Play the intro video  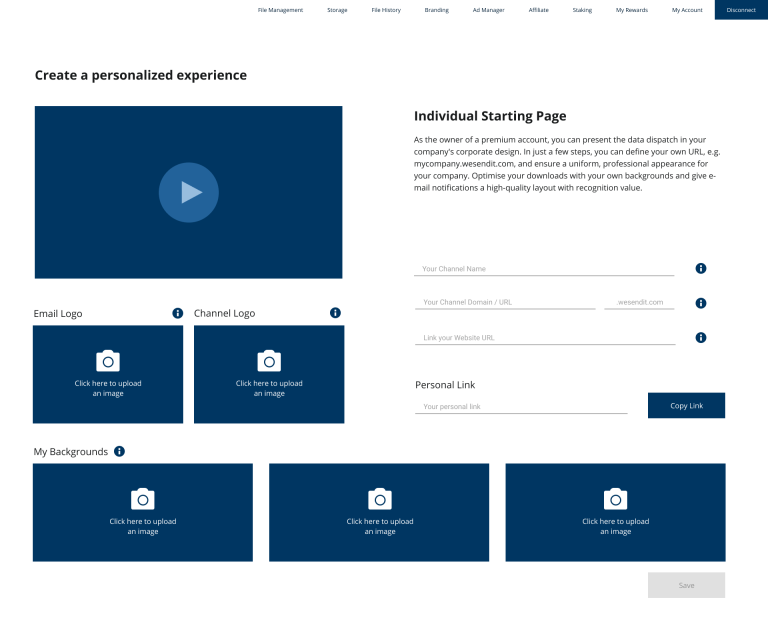click(x=189, y=192)
